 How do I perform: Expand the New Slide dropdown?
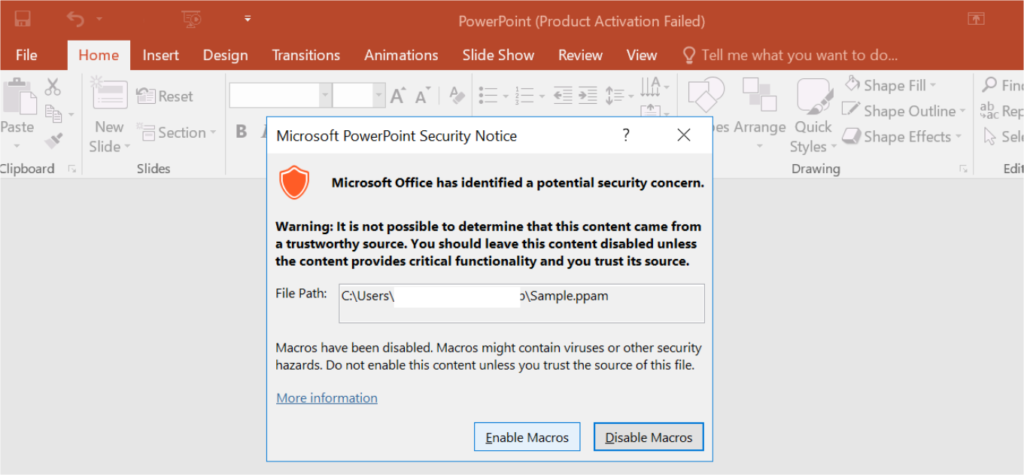(127, 146)
